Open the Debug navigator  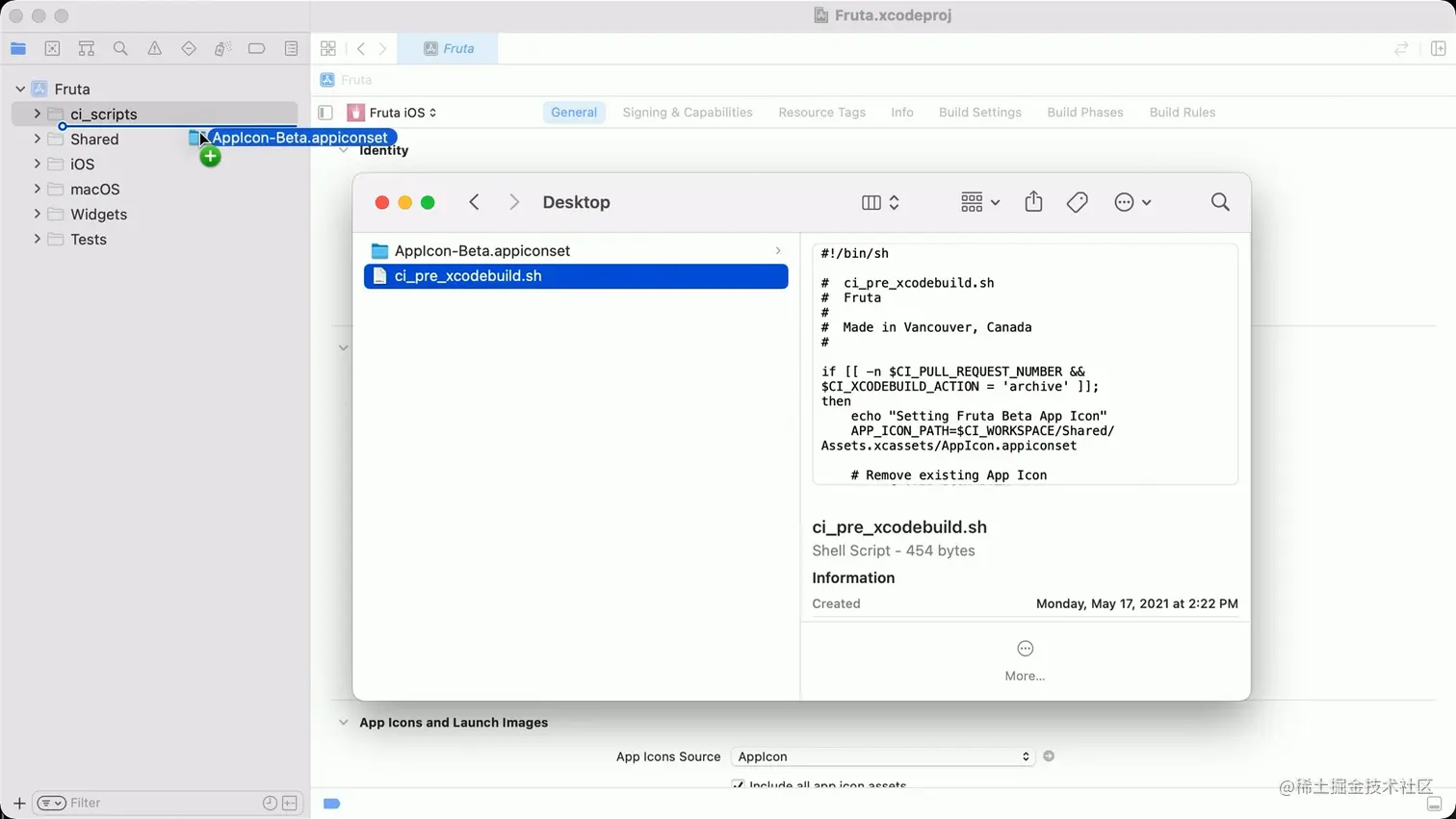tap(222, 48)
